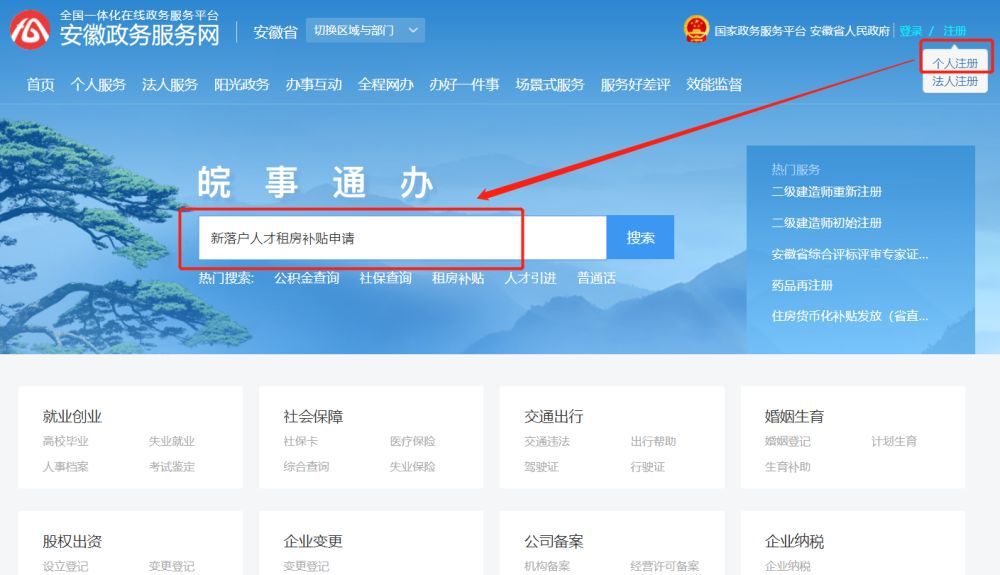Open the 场景式服务 menu

550,85
